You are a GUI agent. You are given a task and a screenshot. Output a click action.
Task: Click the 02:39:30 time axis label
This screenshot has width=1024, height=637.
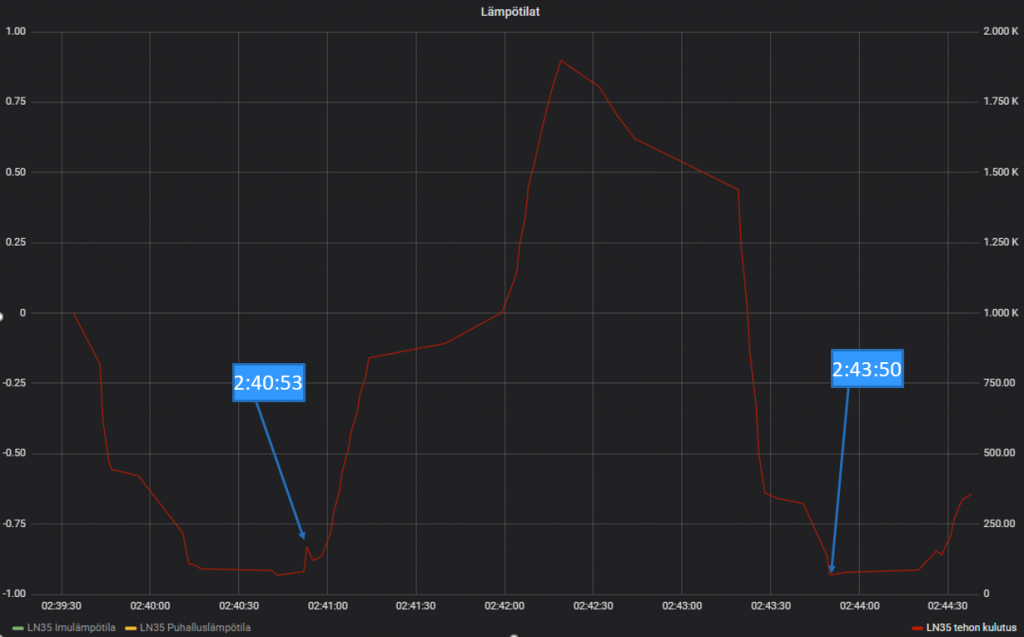[x=61, y=606]
